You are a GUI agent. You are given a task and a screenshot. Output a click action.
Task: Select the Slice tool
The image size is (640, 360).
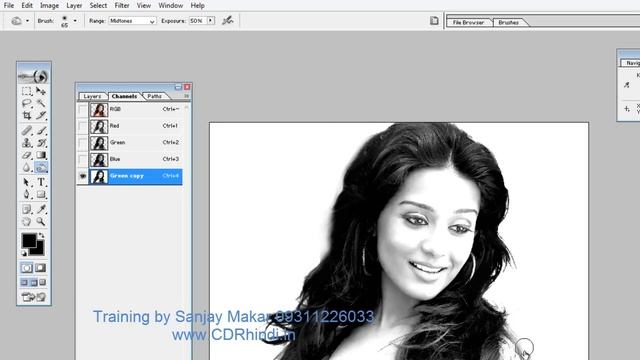click(41, 116)
